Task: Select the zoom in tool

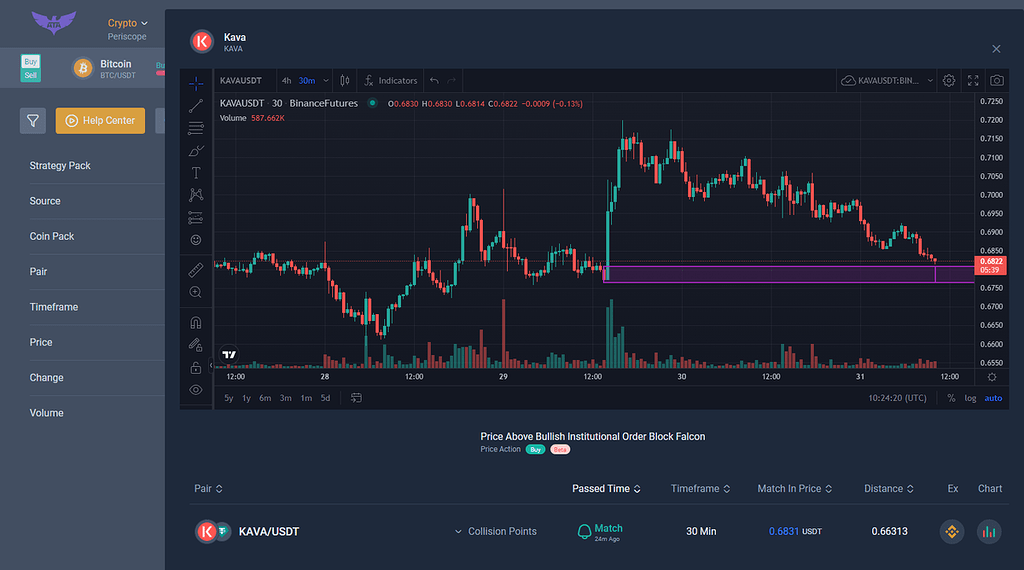Action: [196, 292]
